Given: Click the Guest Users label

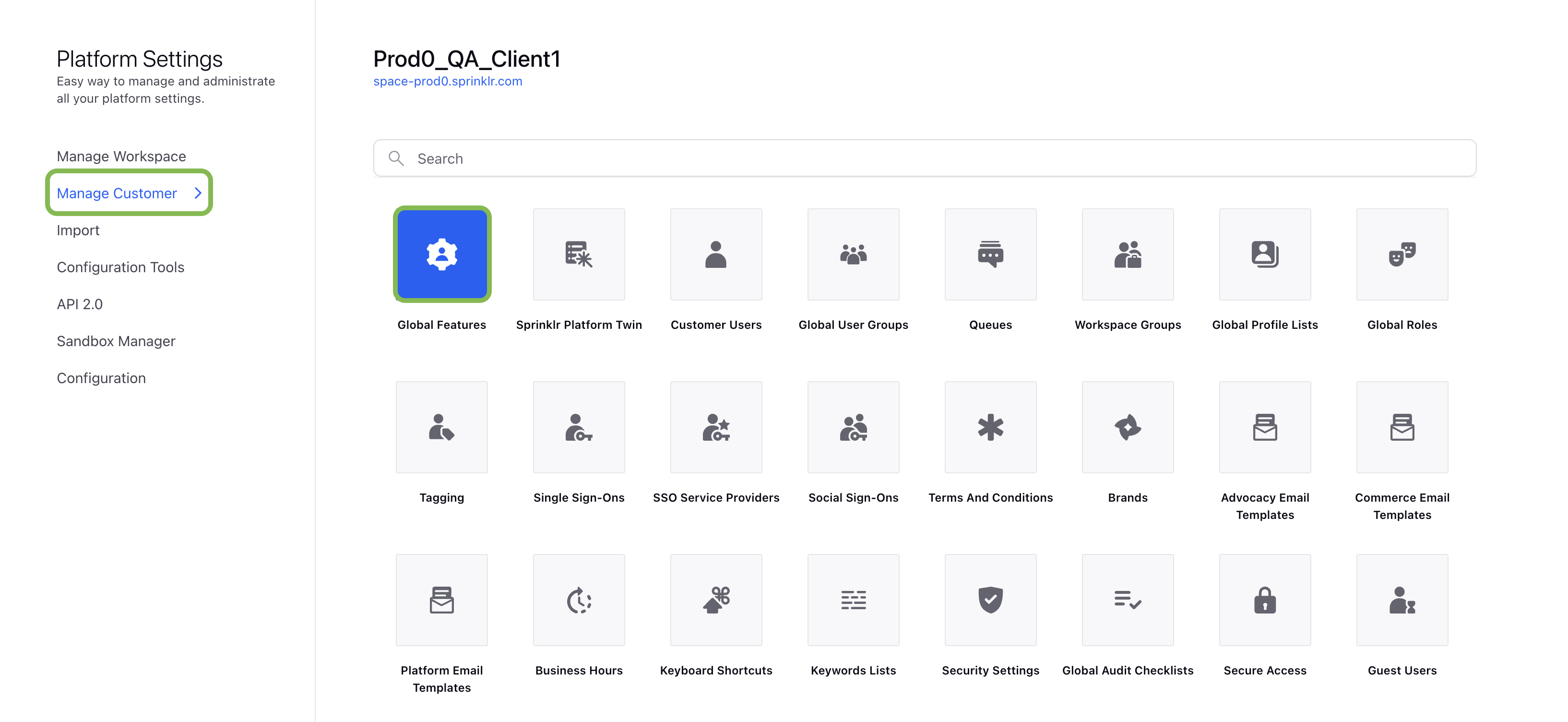Looking at the screenshot, I should click(x=1402, y=670).
